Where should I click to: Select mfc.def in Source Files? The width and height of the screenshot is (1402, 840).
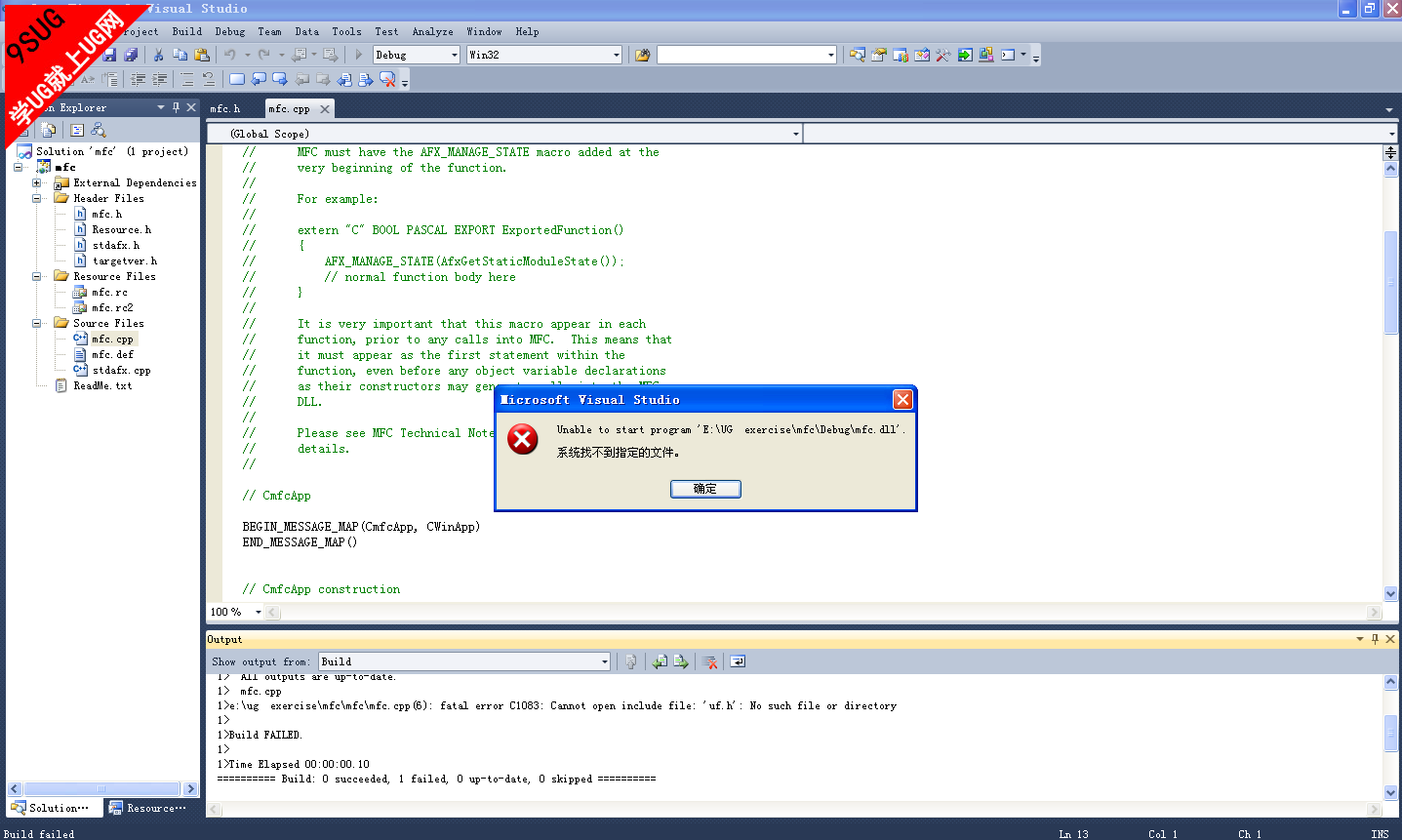point(112,355)
